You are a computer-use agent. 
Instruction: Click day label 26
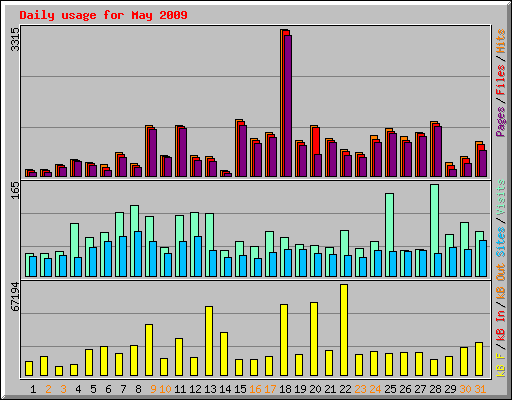405,389
